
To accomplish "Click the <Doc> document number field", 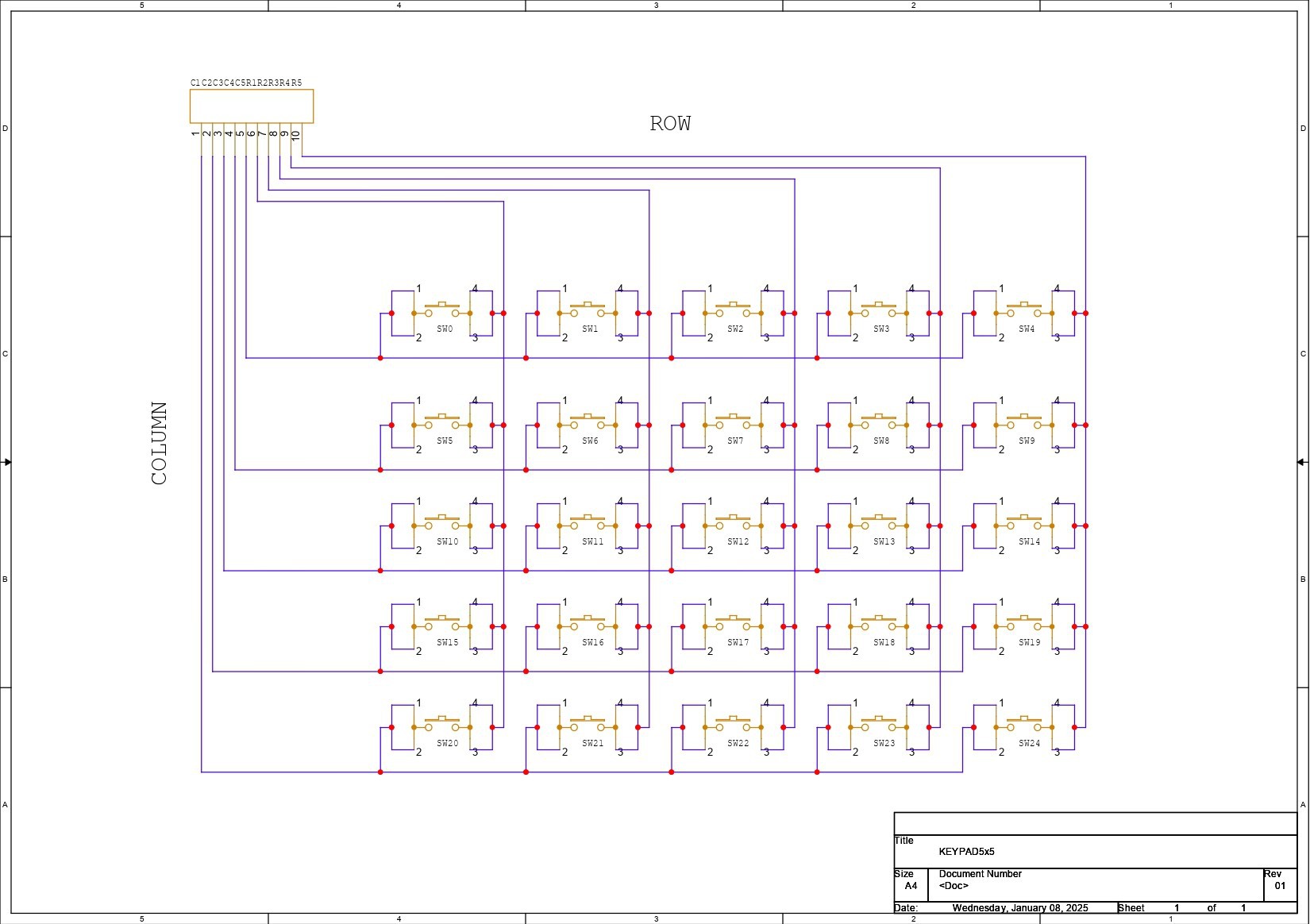I will coord(954,886).
